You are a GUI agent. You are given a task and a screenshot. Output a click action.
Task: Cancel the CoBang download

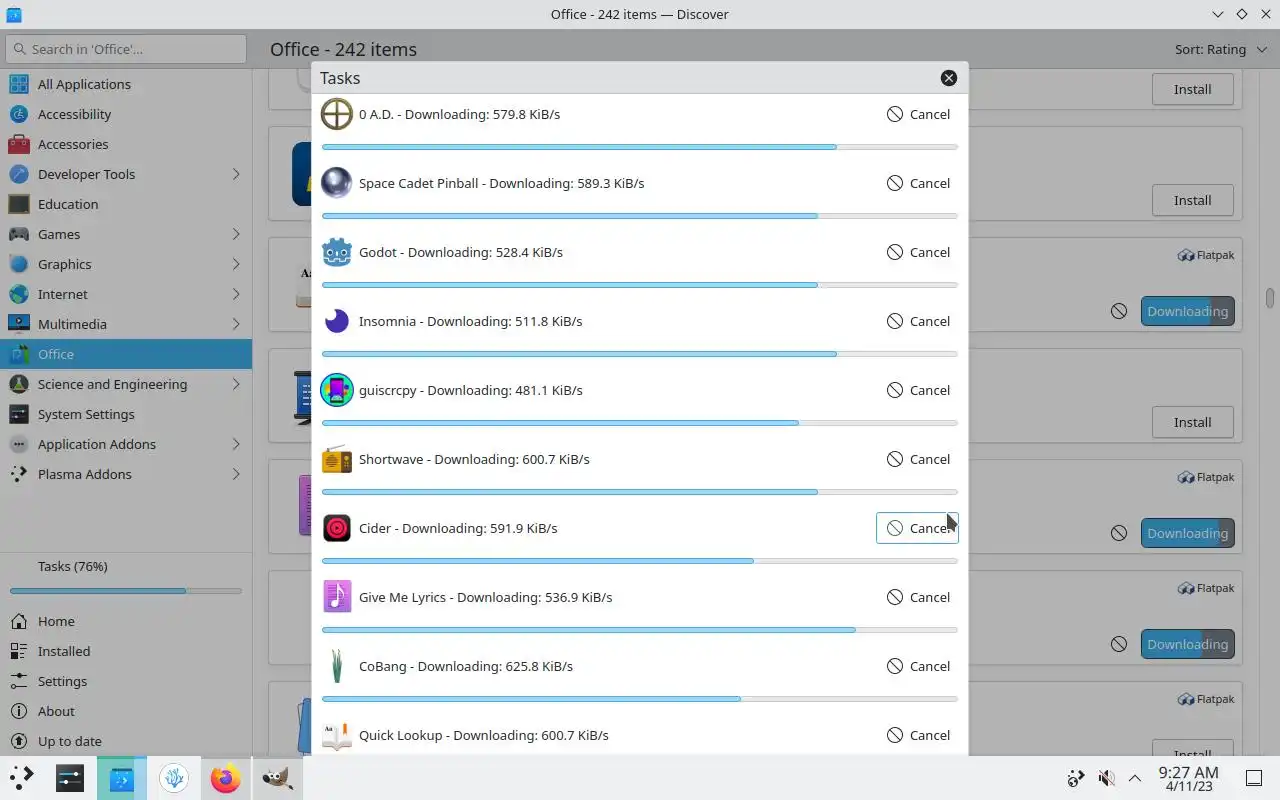tap(918, 666)
